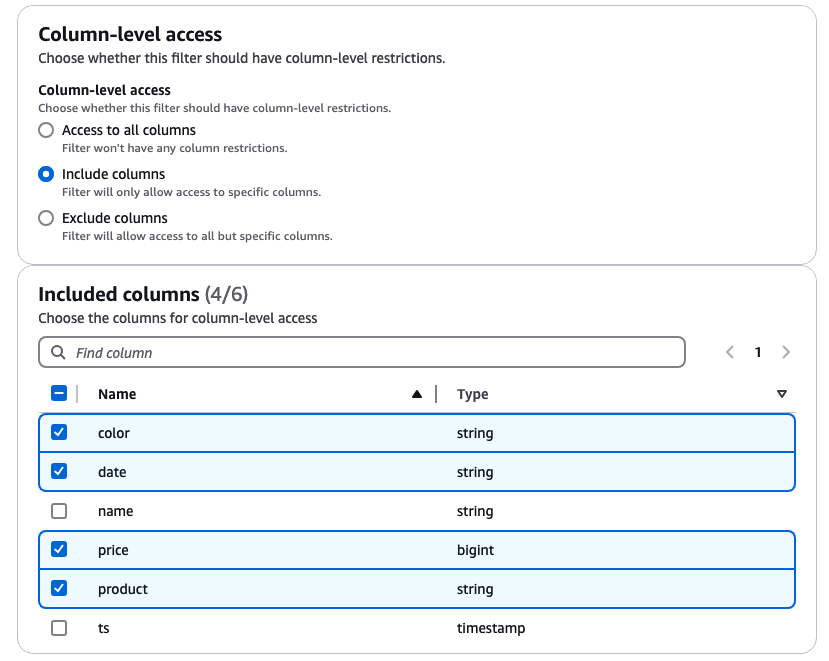
Task: Focus the Find column search field
Action: tap(362, 352)
